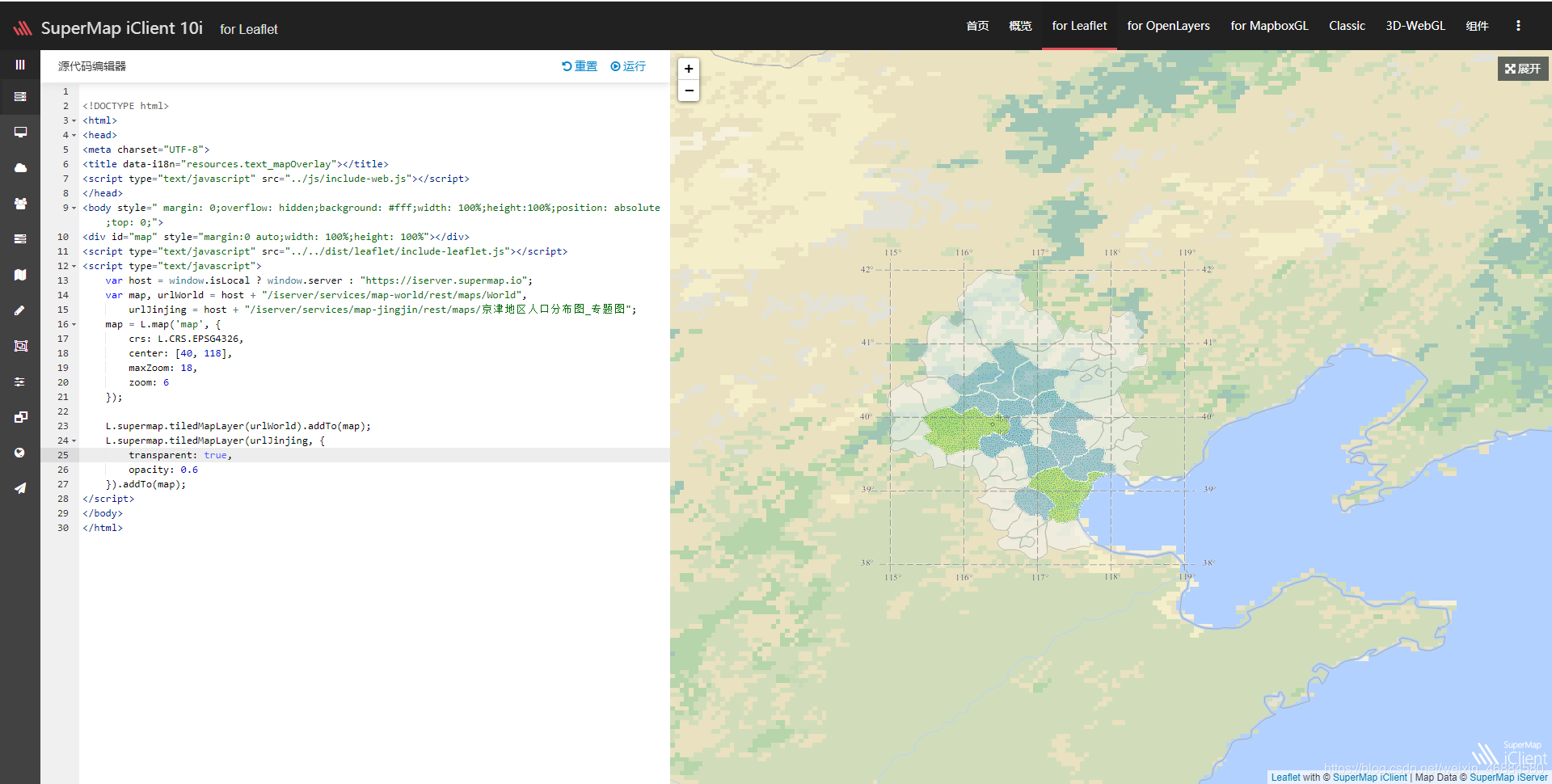Select the for MapboxGL navigation tab
Screen dimensions: 1552x784
[1269, 26]
